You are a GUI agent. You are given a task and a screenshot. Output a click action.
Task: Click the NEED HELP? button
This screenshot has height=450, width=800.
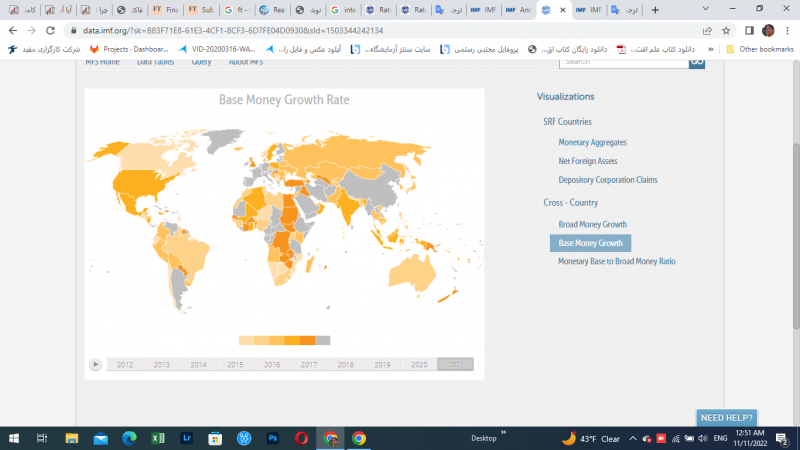point(727,417)
